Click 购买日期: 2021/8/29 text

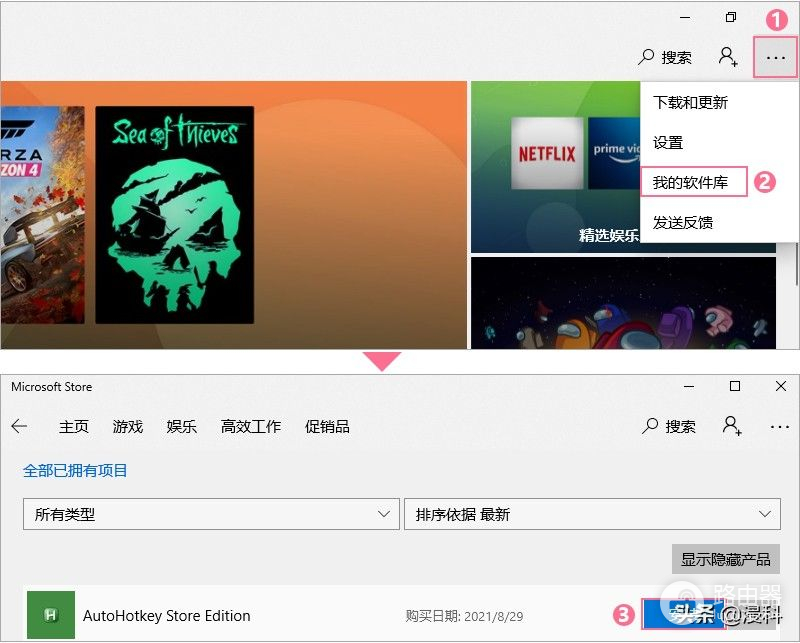tap(464, 616)
